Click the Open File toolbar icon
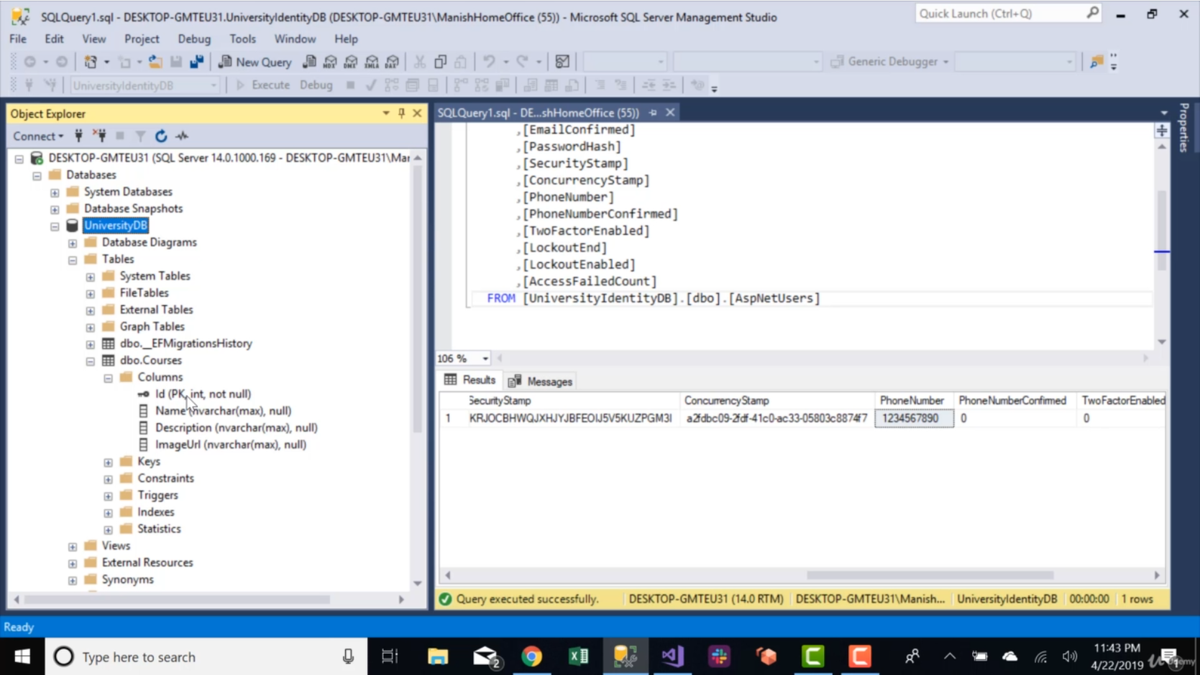The width and height of the screenshot is (1200, 675). [x=155, y=62]
